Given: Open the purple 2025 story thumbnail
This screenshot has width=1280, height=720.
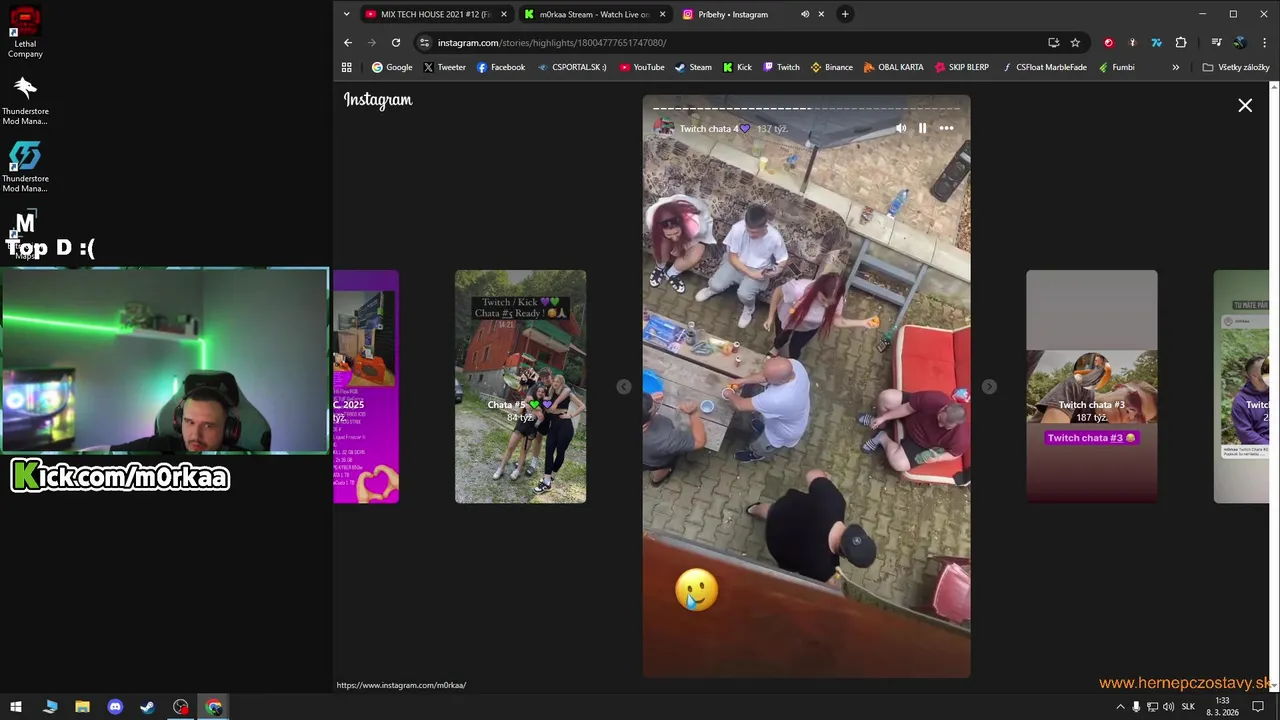Looking at the screenshot, I should pos(366,386).
